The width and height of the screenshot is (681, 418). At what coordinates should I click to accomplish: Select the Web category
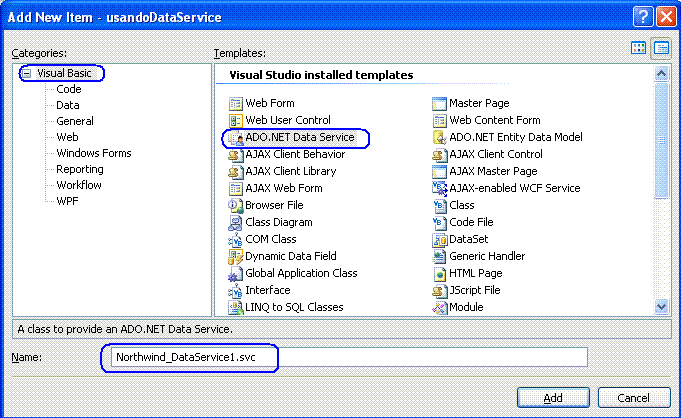[67, 137]
